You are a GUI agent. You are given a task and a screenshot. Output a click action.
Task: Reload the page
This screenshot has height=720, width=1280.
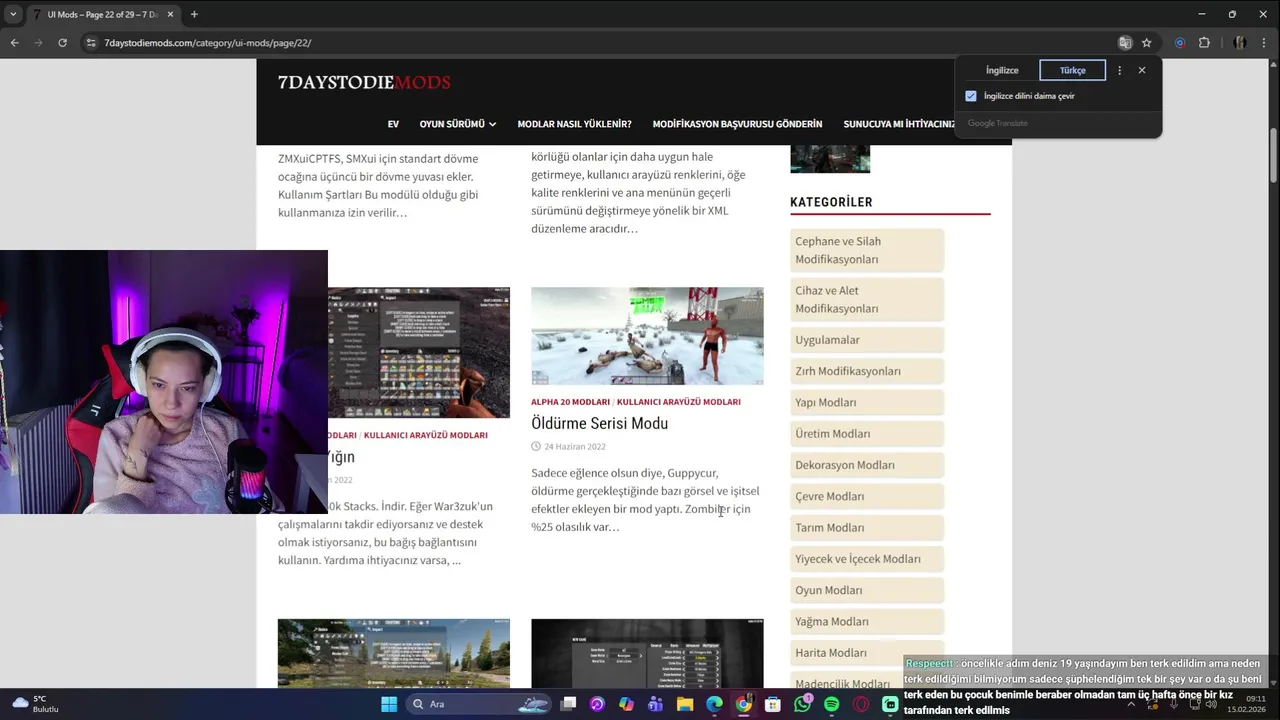pyautogui.click(x=62, y=43)
